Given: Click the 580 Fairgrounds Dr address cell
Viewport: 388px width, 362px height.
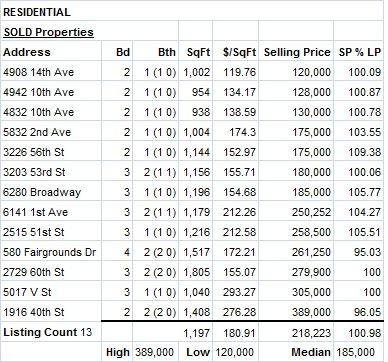Looking at the screenshot, I should [50, 252].
